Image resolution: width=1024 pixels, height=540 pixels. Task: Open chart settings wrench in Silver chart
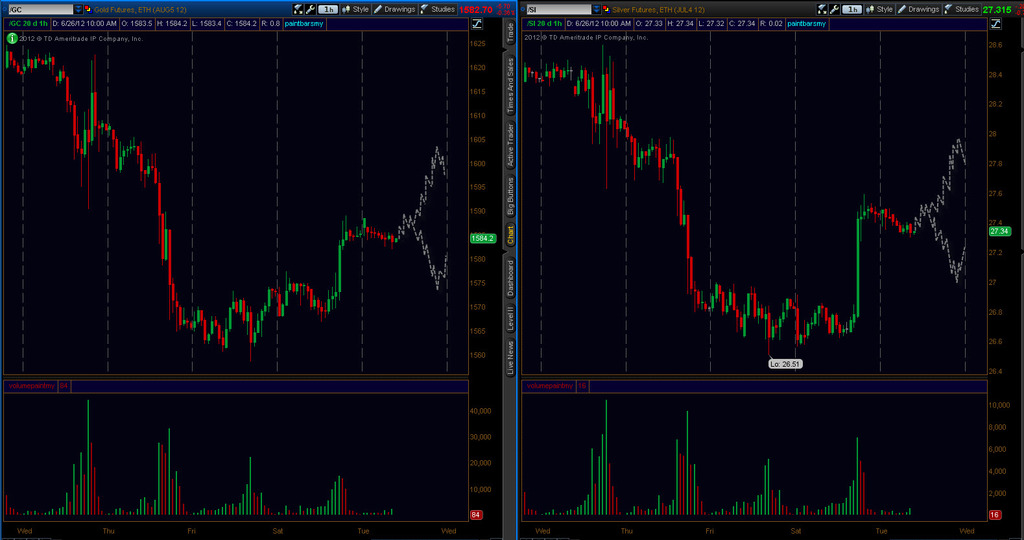pos(835,9)
